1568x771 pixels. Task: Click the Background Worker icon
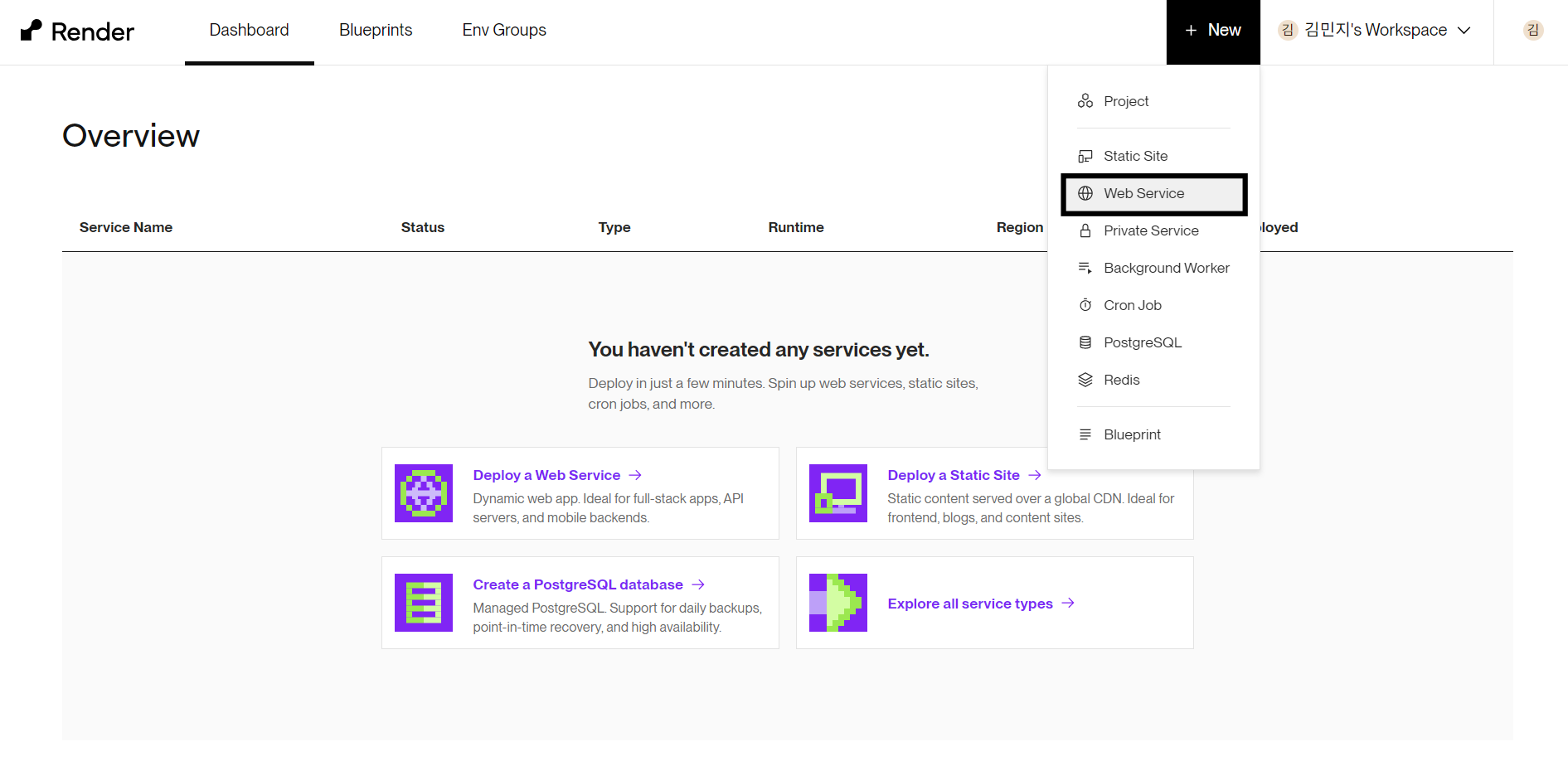tap(1085, 268)
